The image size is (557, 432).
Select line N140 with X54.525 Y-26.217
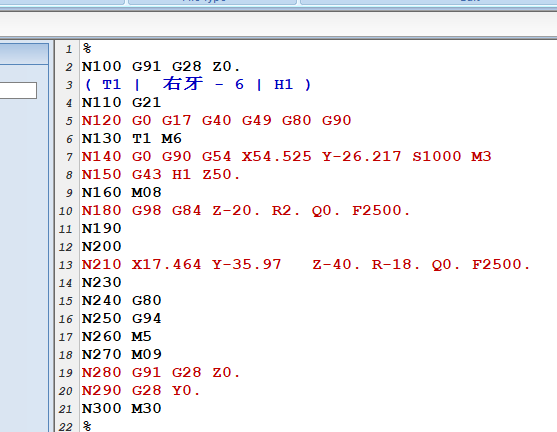(x=287, y=157)
